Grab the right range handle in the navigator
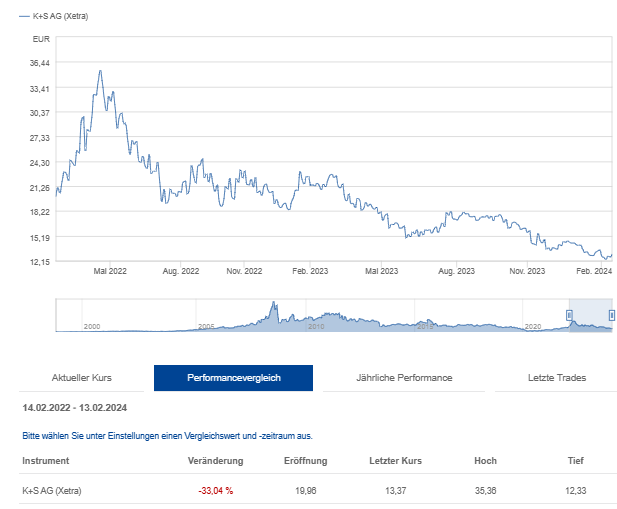Screen dimensions: 617x509 [x=612, y=315]
